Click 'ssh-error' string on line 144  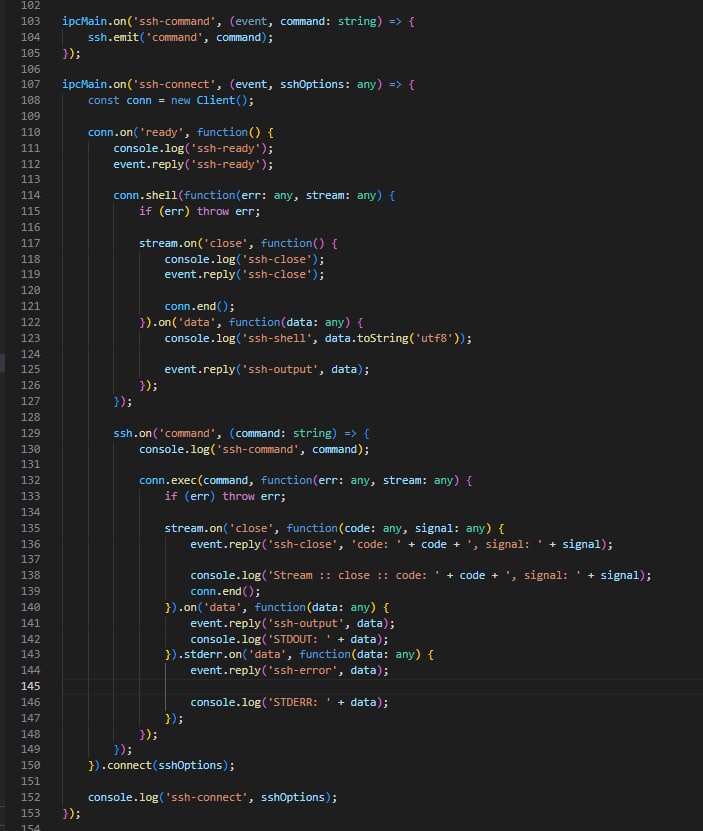pos(302,670)
